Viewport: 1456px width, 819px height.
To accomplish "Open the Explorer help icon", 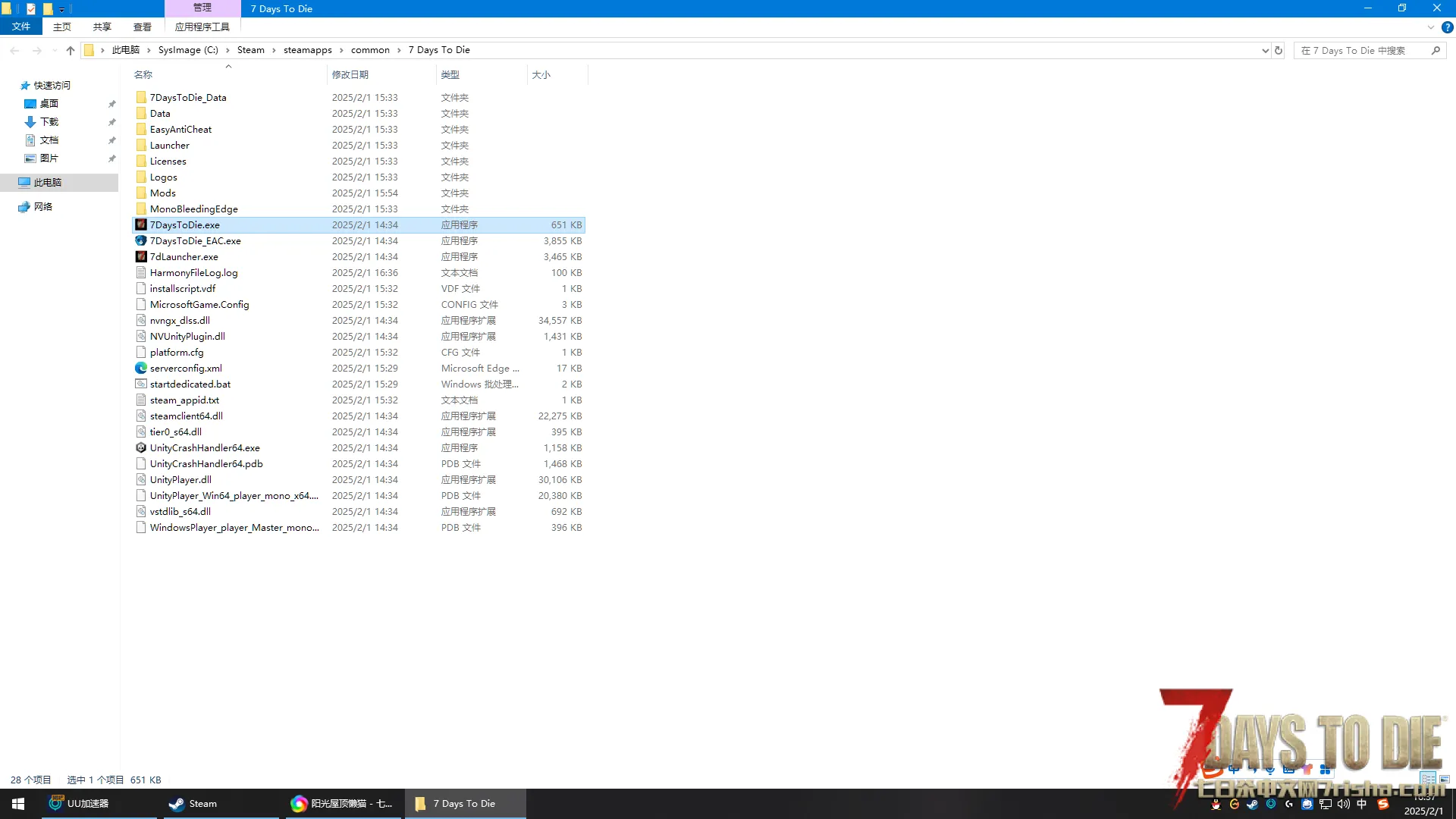I will (1447, 27).
